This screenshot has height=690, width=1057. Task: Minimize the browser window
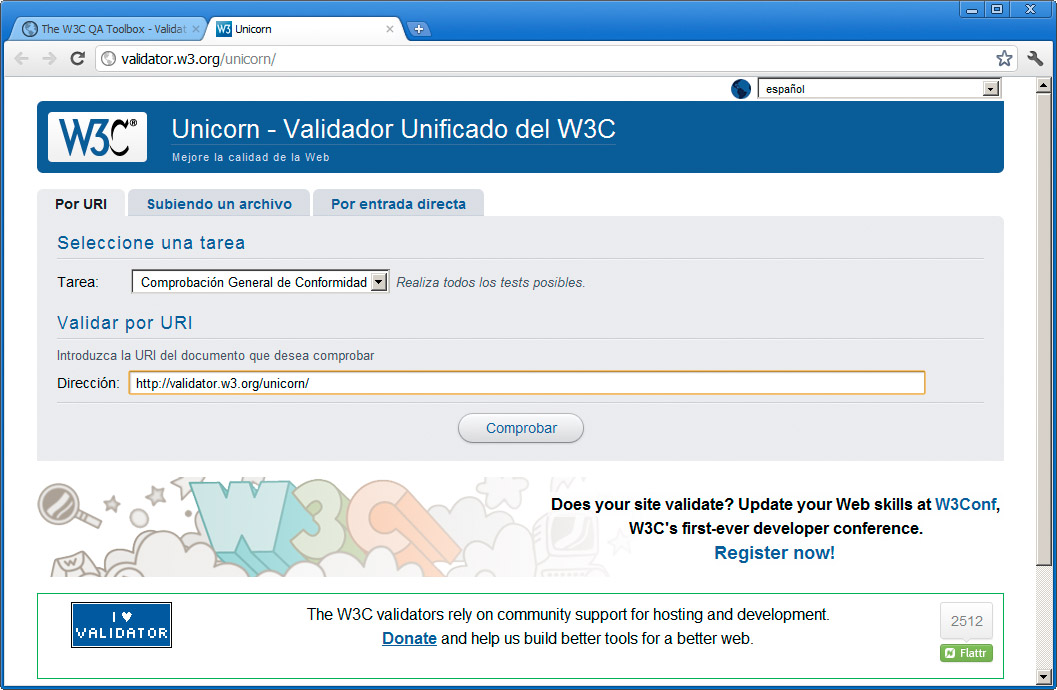[972, 9]
